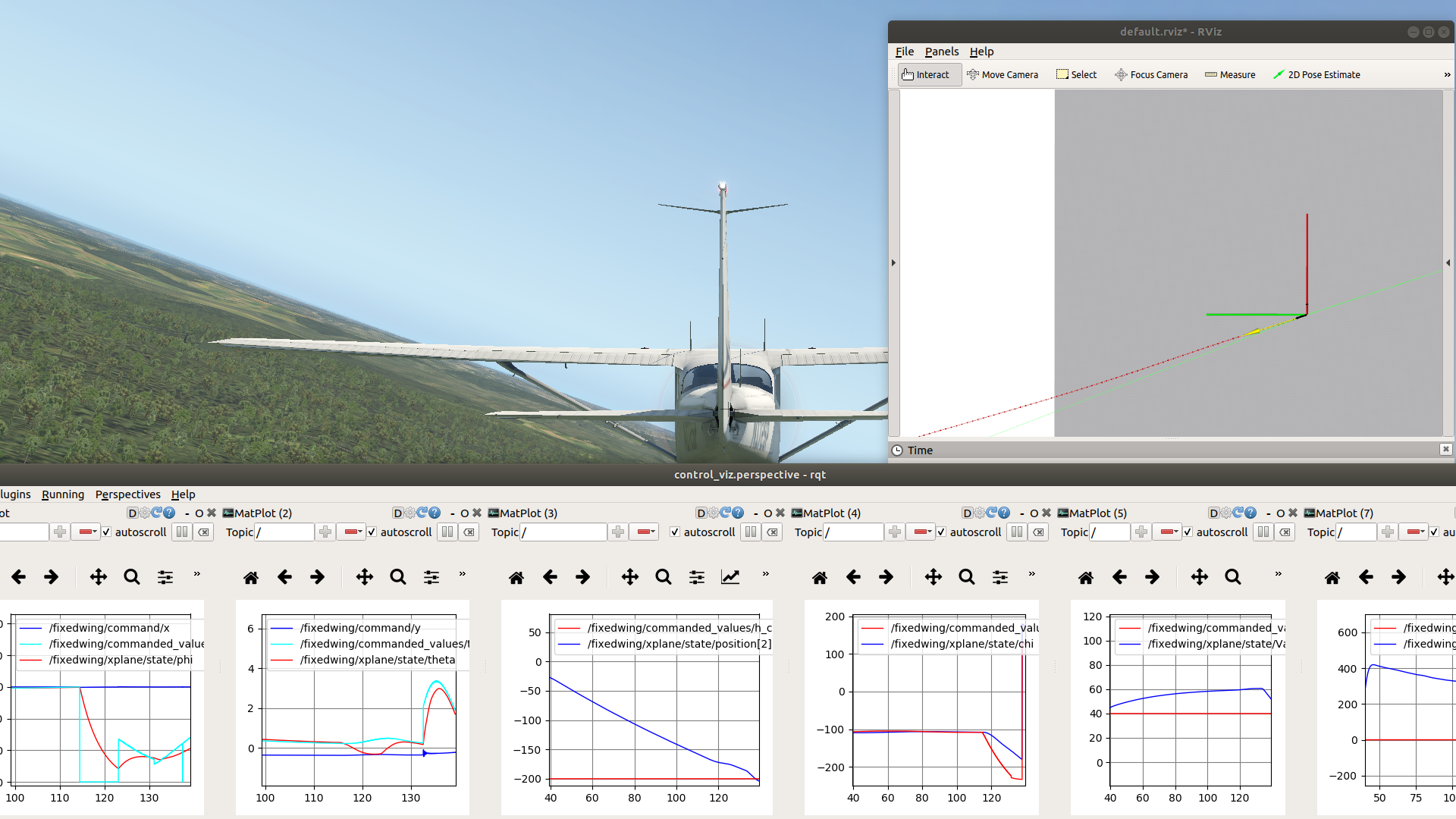Toggle autoscroll checkbox in MatPlot (4)
This screenshot has height=819, width=1456.
941,532
